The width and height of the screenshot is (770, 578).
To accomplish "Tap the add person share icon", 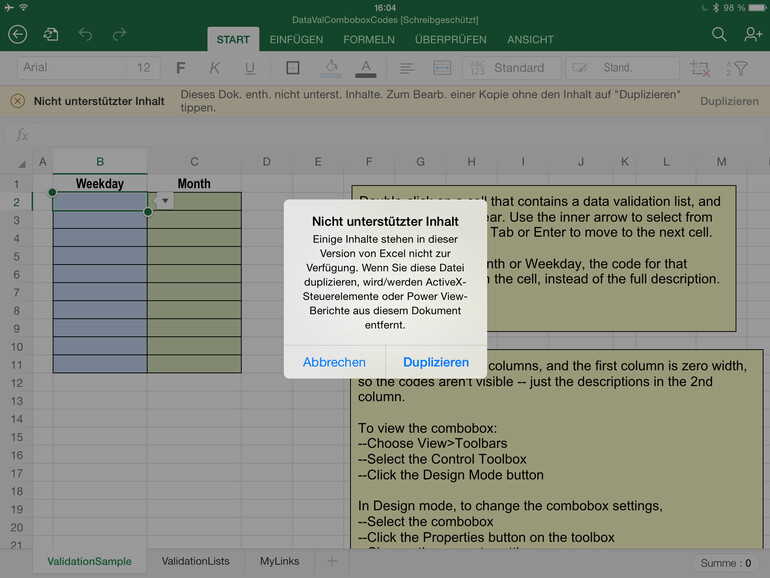I will 752,35.
